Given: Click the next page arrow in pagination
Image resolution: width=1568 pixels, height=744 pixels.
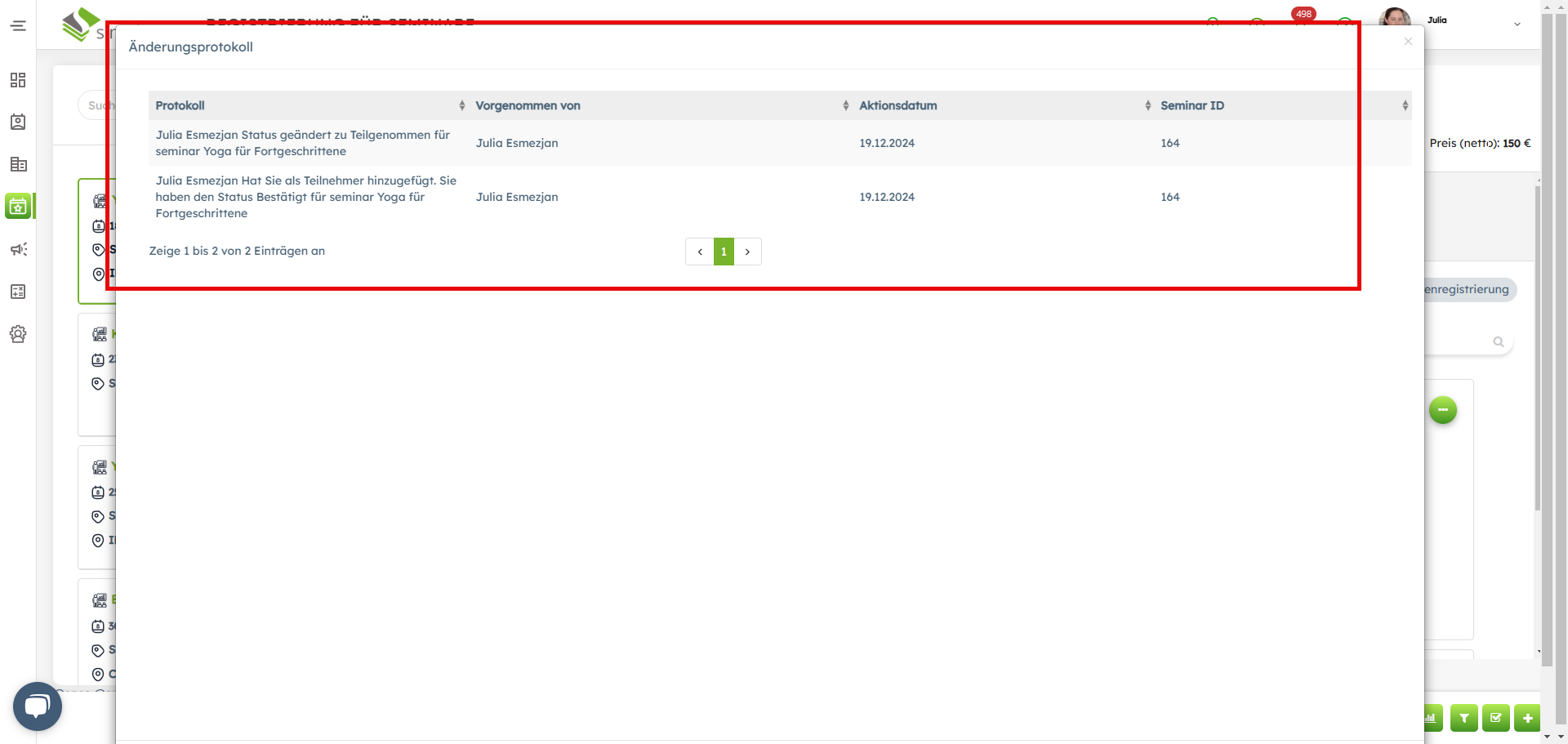Looking at the screenshot, I should tap(747, 252).
